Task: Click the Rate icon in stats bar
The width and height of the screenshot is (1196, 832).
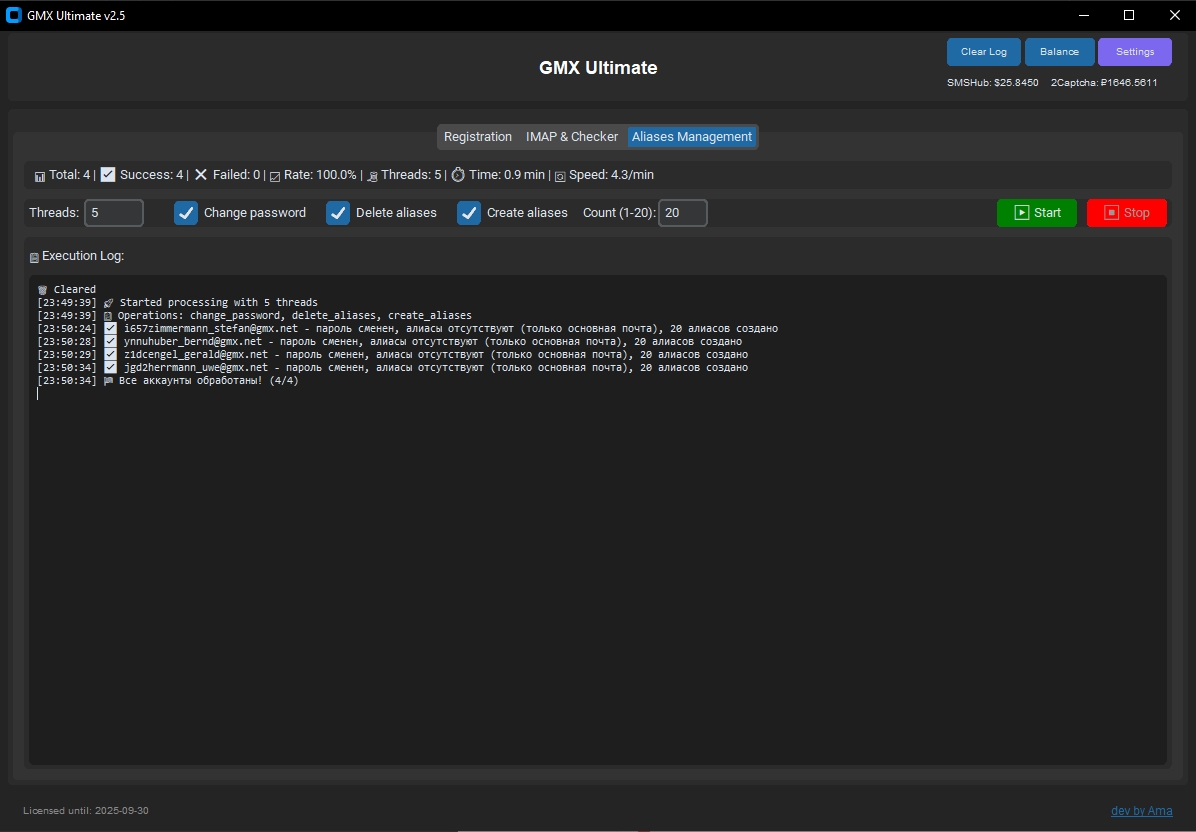Action: click(275, 176)
